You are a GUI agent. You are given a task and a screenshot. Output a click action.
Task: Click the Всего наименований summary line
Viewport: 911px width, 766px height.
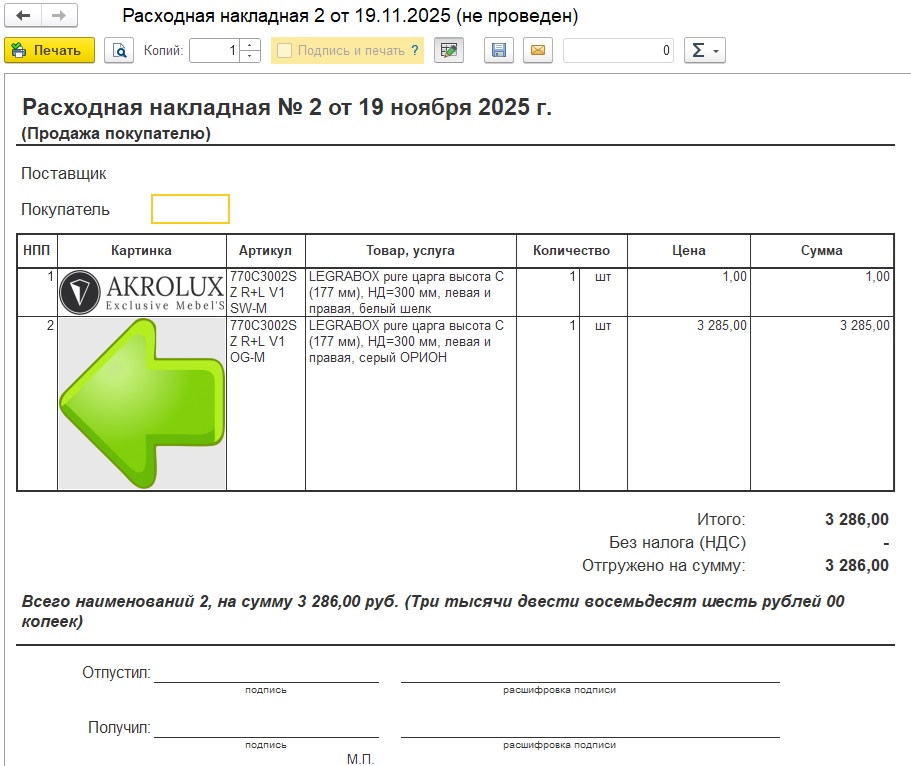click(x=433, y=611)
